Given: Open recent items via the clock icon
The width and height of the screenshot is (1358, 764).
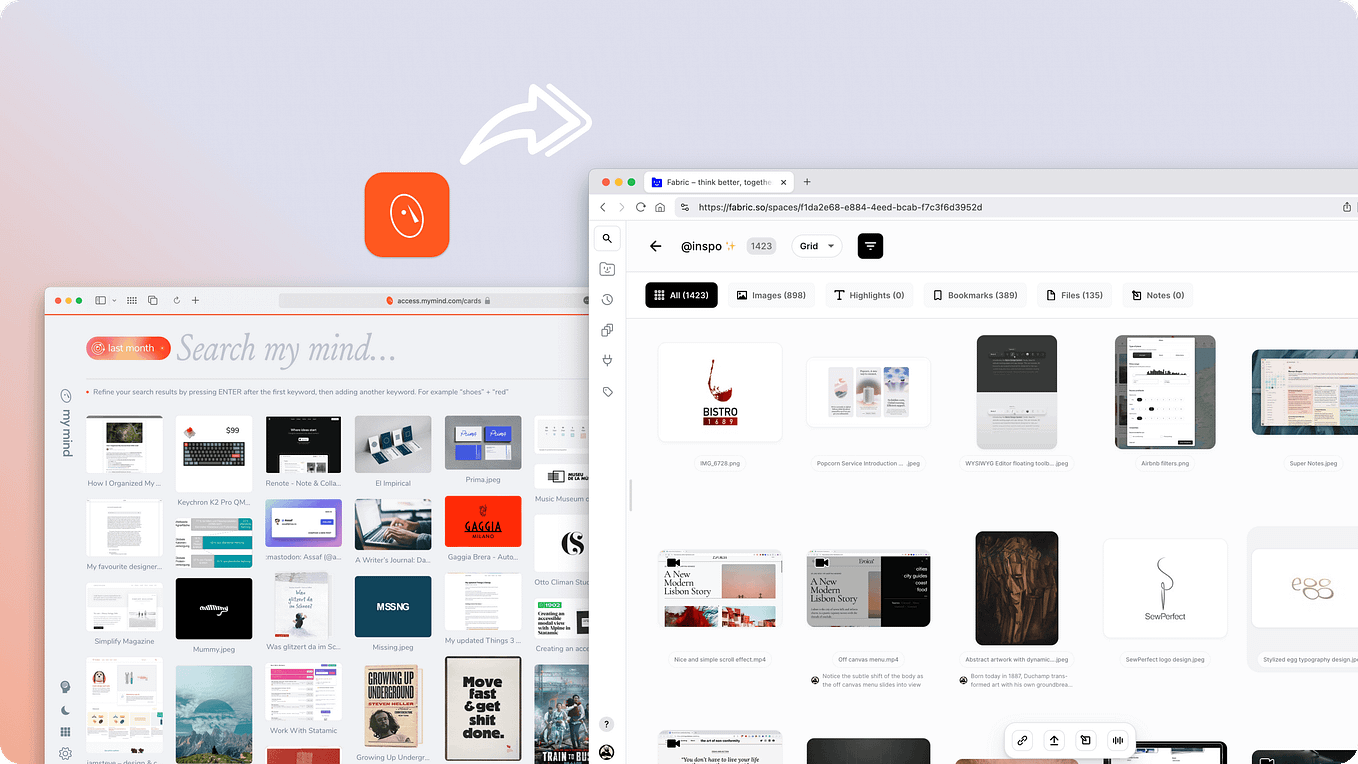Looking at the screenshot, I should [x=607, y=298].
